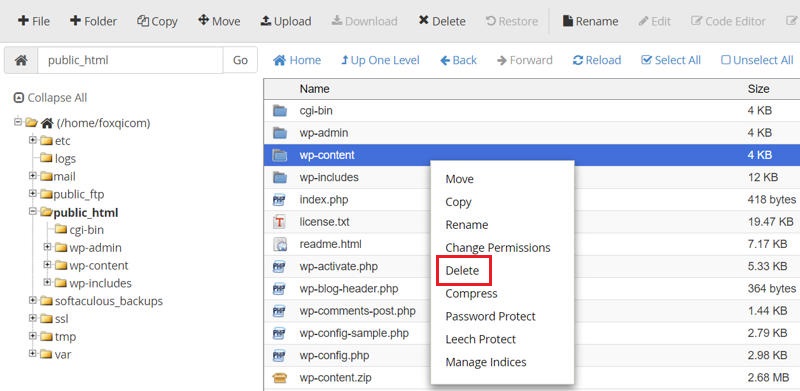Click the wp-comments-post.php file icon
Screen dimensions: 800x391
pos(280,311)
